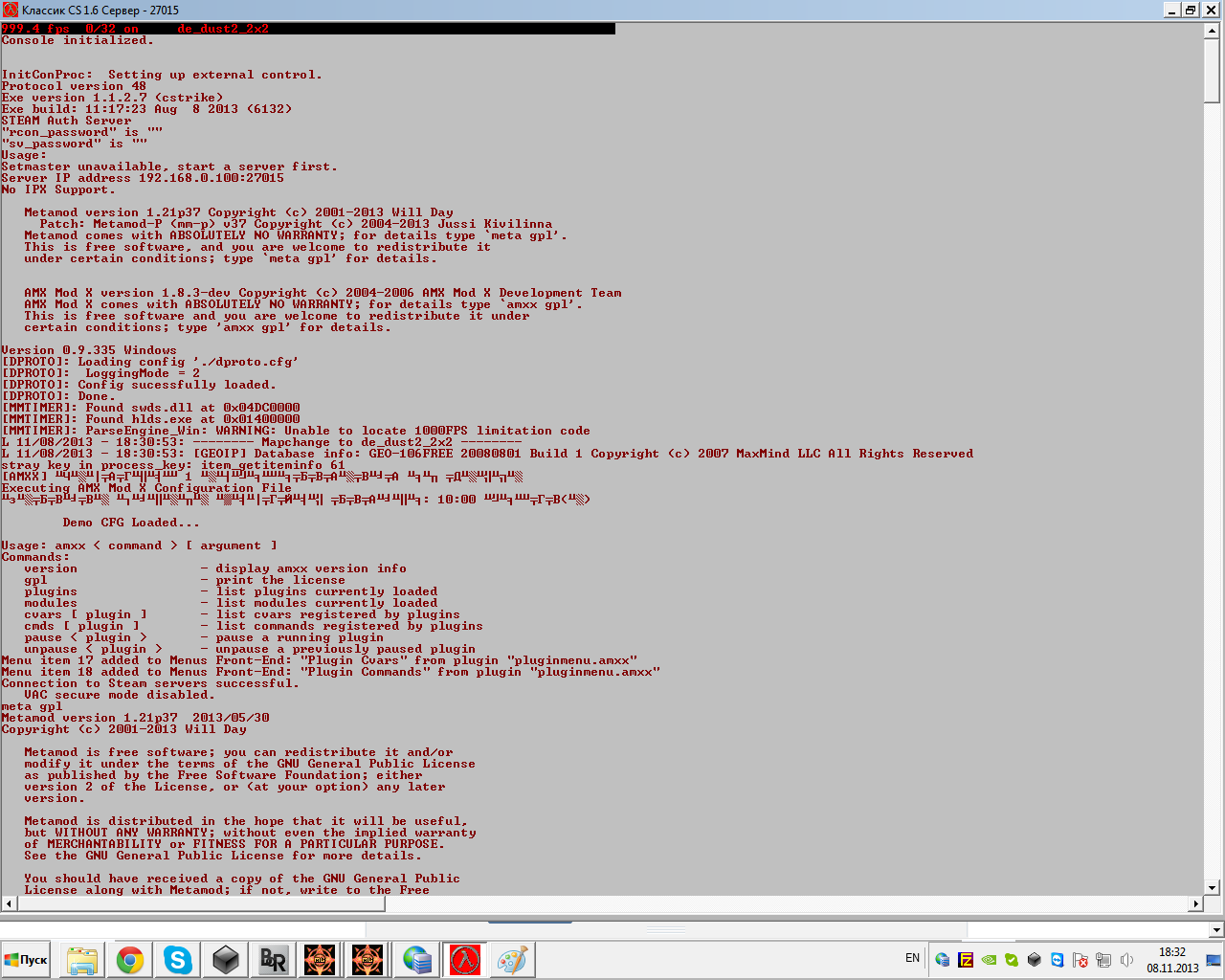Click 'Menu item 18 added' line
The image size is (1225, 980).
[330, 672]
